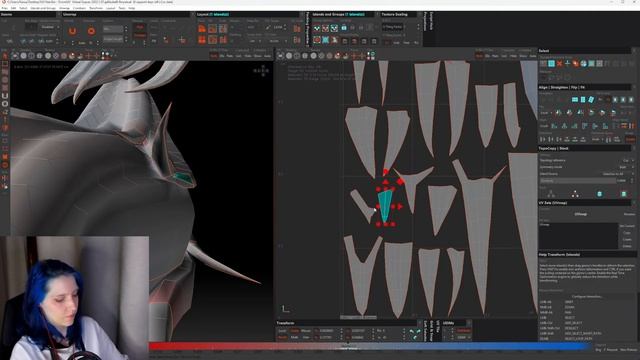Open the Texel dropdown in Texture Scaling panel

[x=393, y=27]
